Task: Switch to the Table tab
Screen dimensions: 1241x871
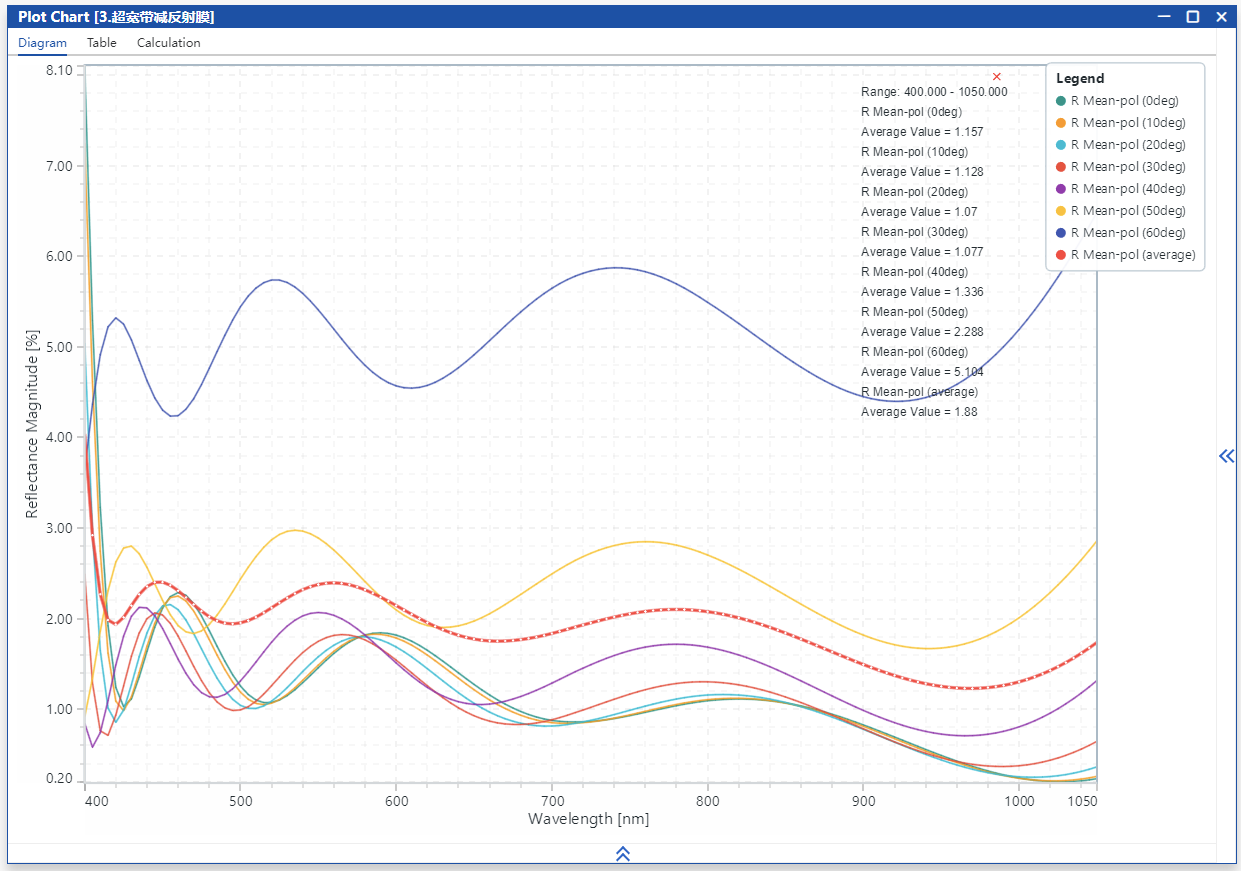Action: [101, 43]
